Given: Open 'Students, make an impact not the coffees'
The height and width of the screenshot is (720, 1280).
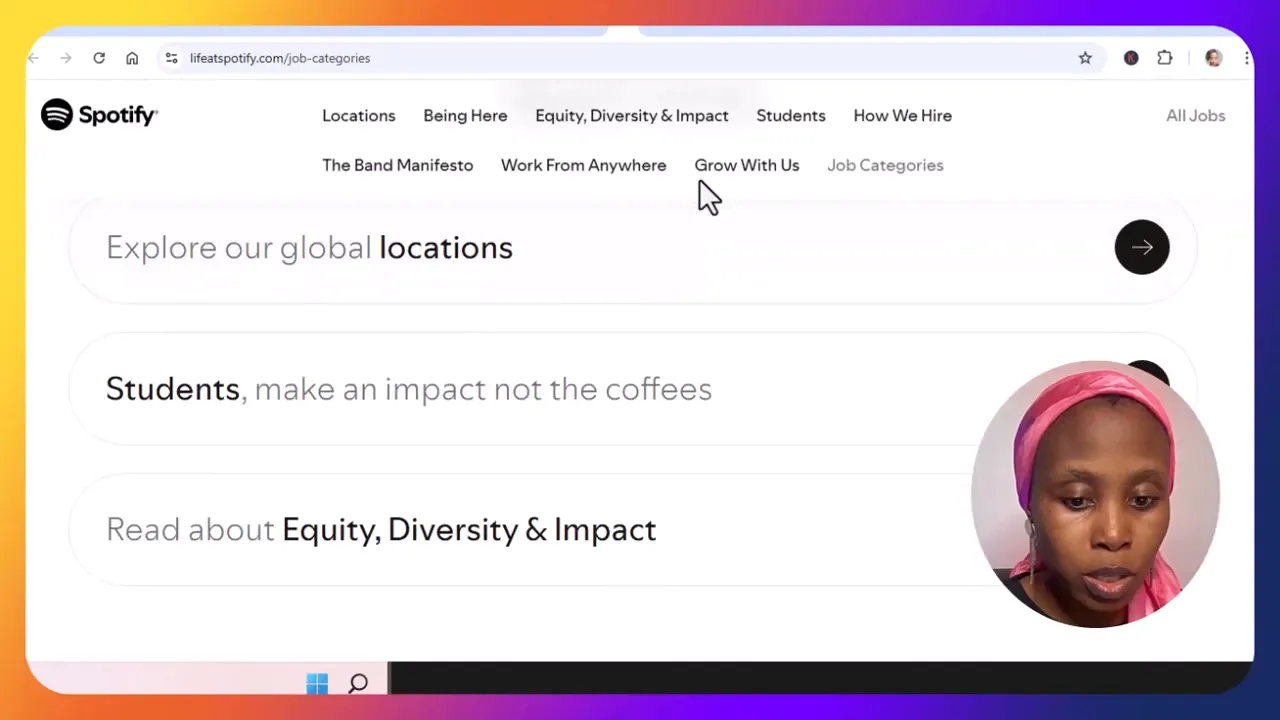Looking at the screenshot, I should click(x=632, y=389).
